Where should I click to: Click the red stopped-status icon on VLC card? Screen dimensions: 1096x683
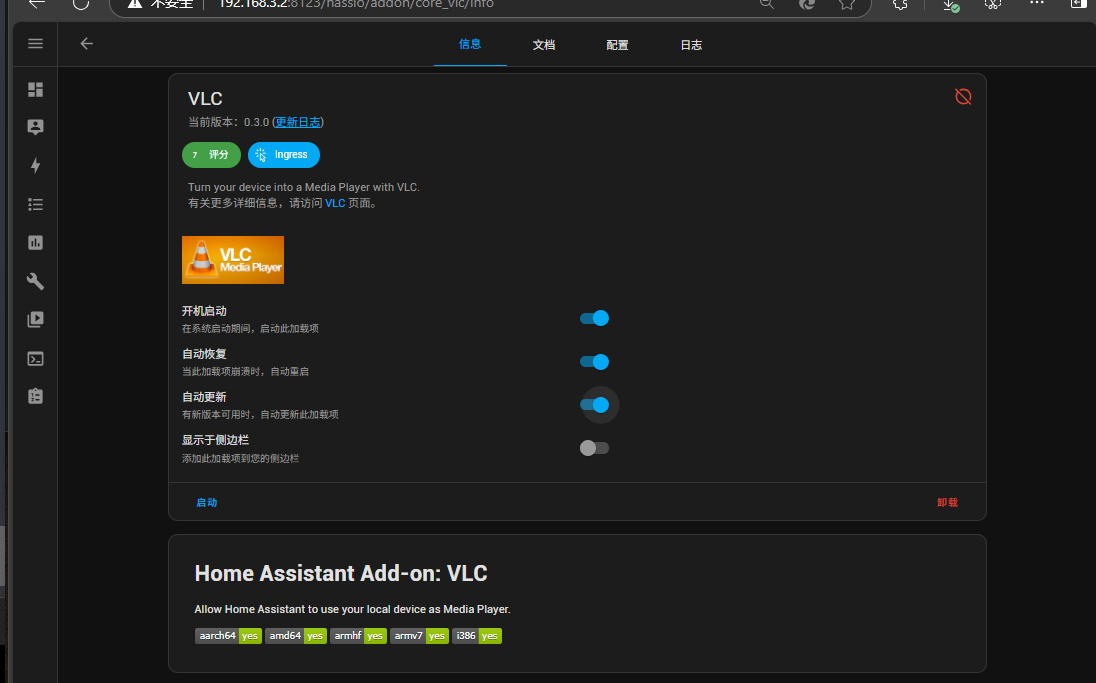[963, 96]
